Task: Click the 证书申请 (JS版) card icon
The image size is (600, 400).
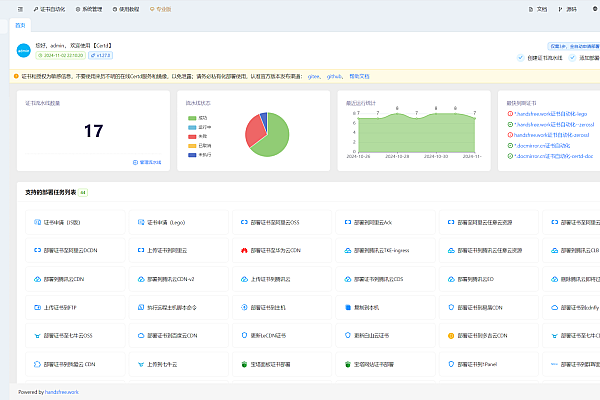Action: pyautogui.click(x=37, y=222)
